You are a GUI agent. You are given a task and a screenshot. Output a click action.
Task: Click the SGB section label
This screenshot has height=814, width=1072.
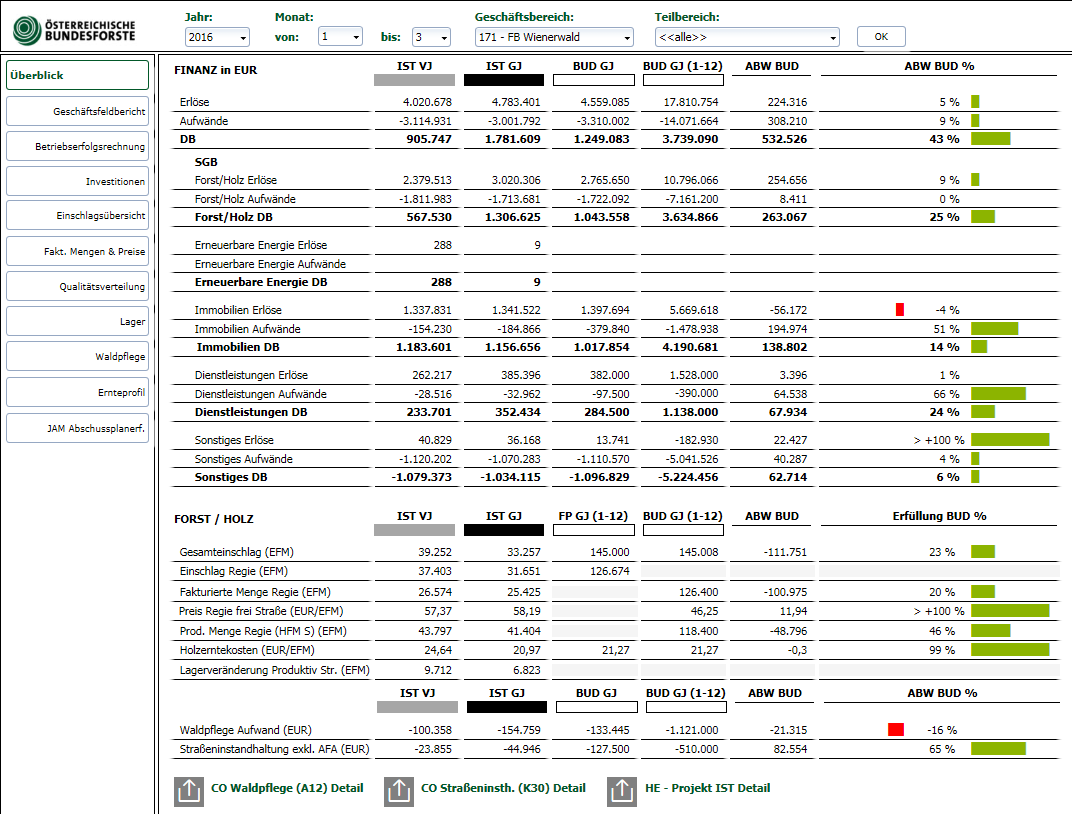206,162
